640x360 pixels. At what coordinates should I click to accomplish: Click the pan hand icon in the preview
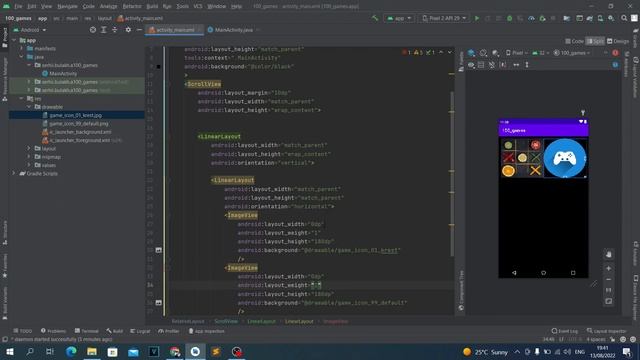click(x=609, y=255)
